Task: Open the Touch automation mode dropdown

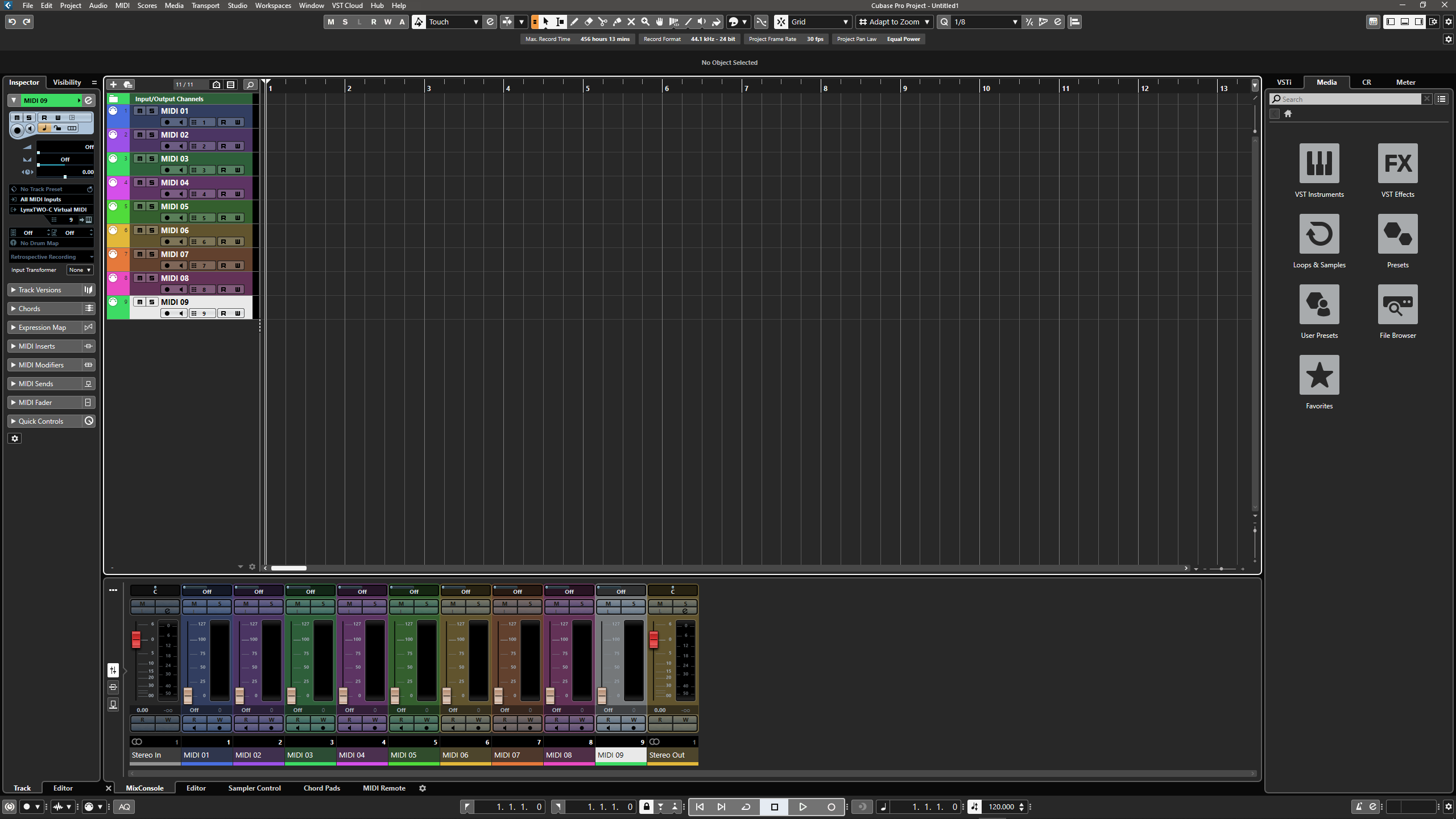Action: point(453,22)
